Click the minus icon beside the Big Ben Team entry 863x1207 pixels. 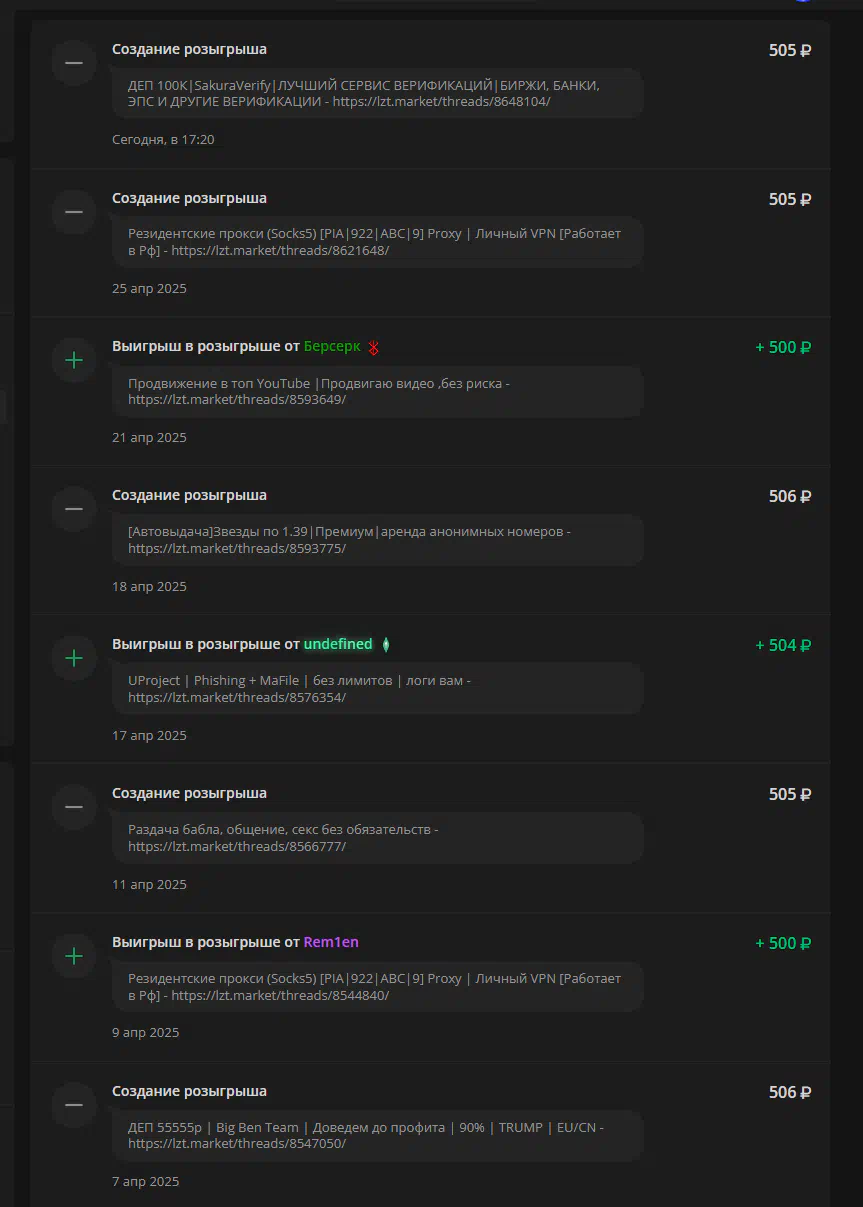point(74,1105)
